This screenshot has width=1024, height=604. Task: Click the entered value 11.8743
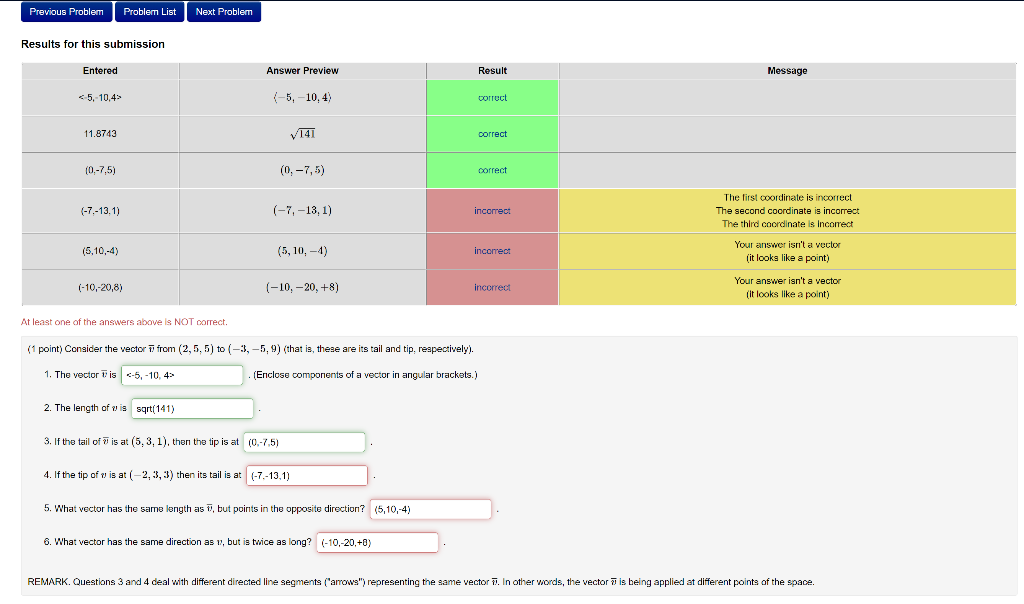(100, 134)
